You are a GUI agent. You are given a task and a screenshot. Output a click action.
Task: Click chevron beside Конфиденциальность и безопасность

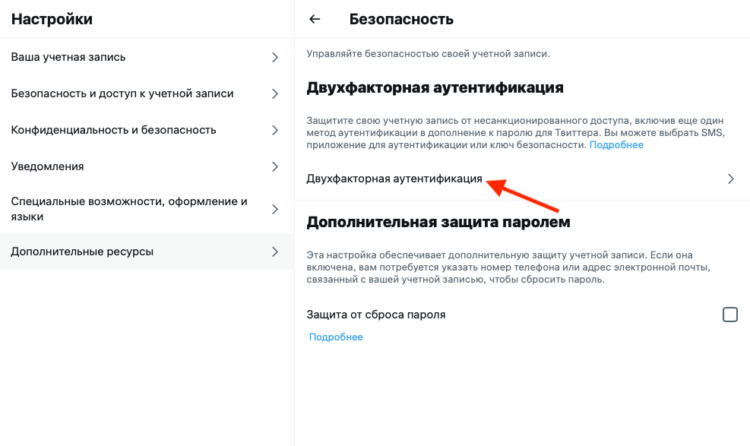(275, 130)
